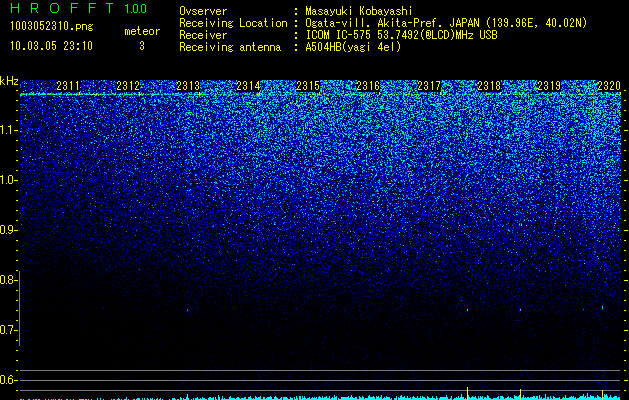Click the 0.8 frequency axis label
This screenshot has width=629, height=400.
(x=8, y=280)
